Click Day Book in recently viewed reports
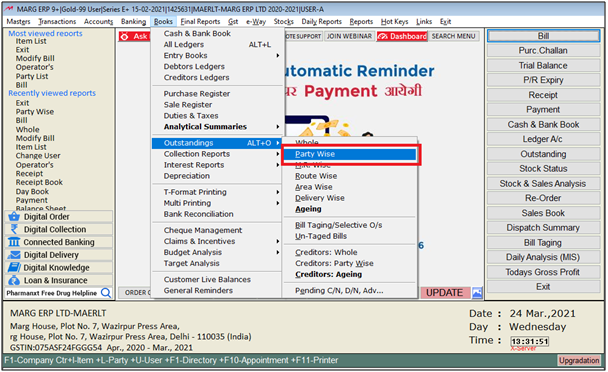The image size is (608, 372). (x=32, y=192)
